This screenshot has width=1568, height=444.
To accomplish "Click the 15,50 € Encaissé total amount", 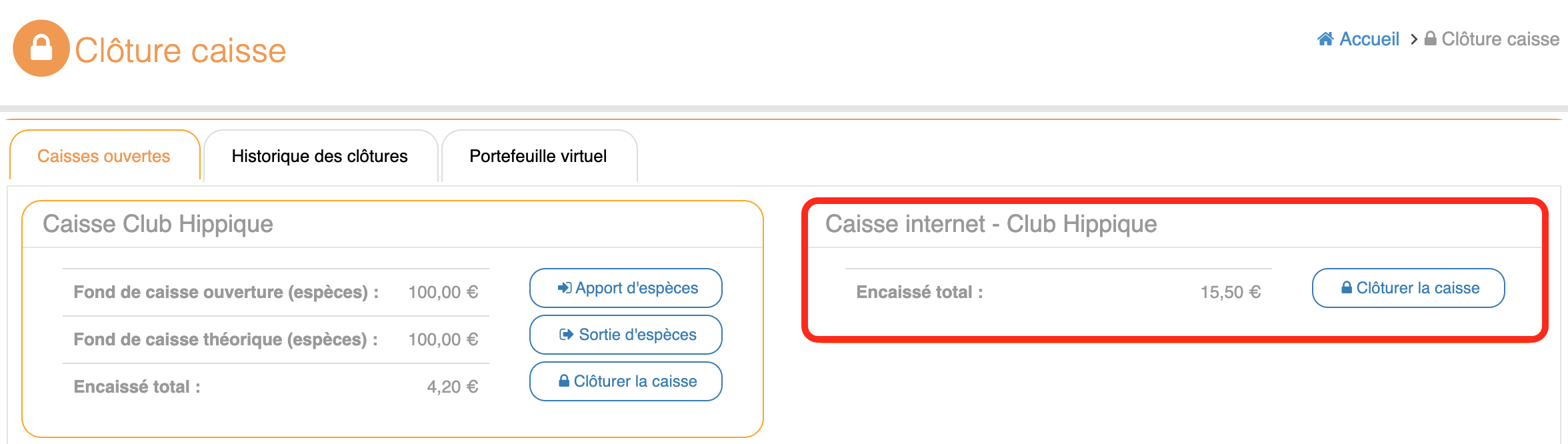I will 1230,292.
